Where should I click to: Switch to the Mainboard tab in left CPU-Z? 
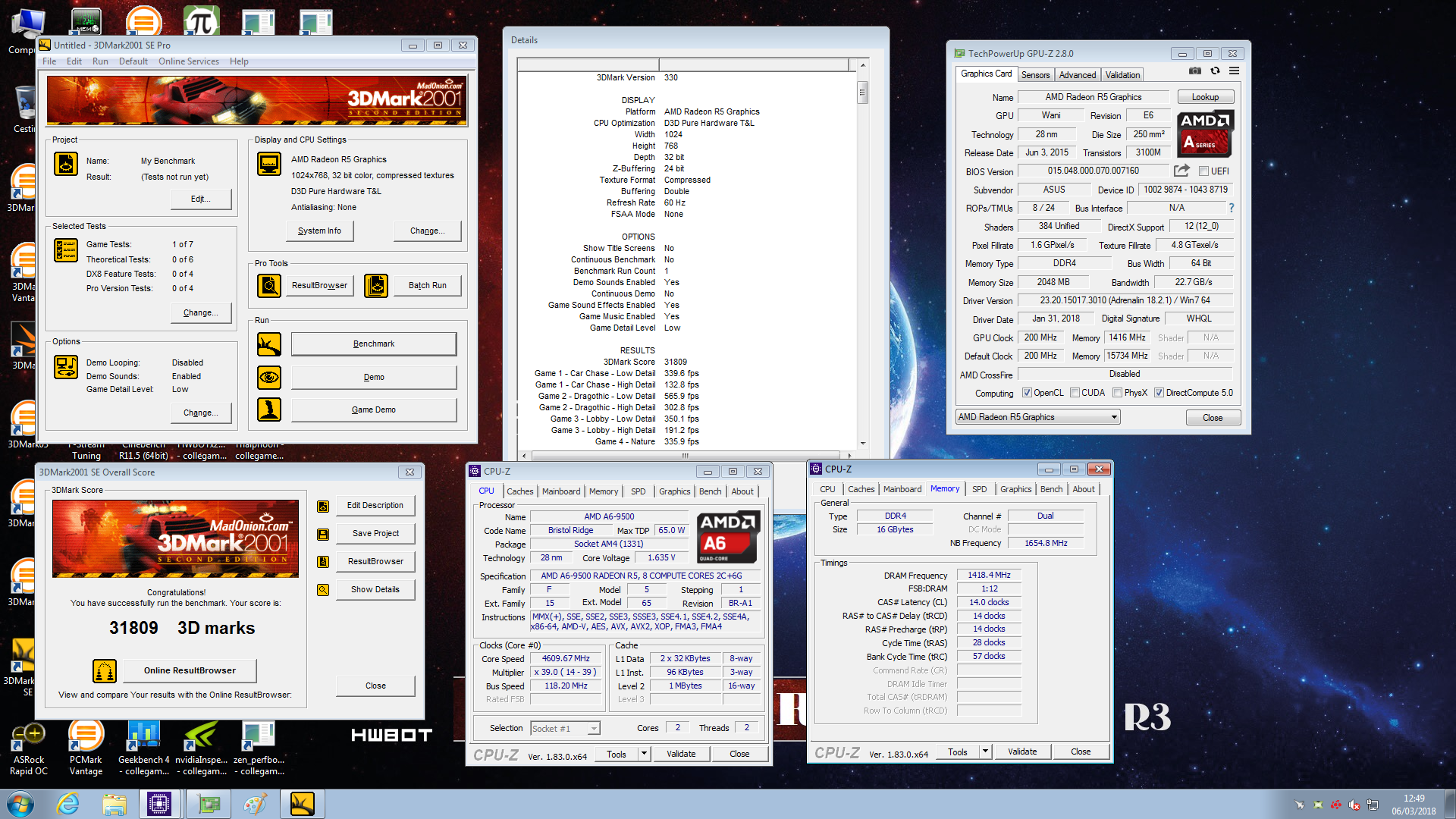tap(561, 491)
